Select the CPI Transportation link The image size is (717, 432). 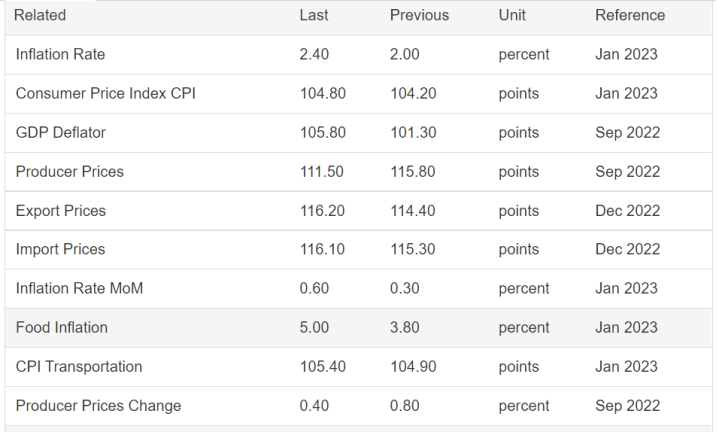(x=79, y=366)
